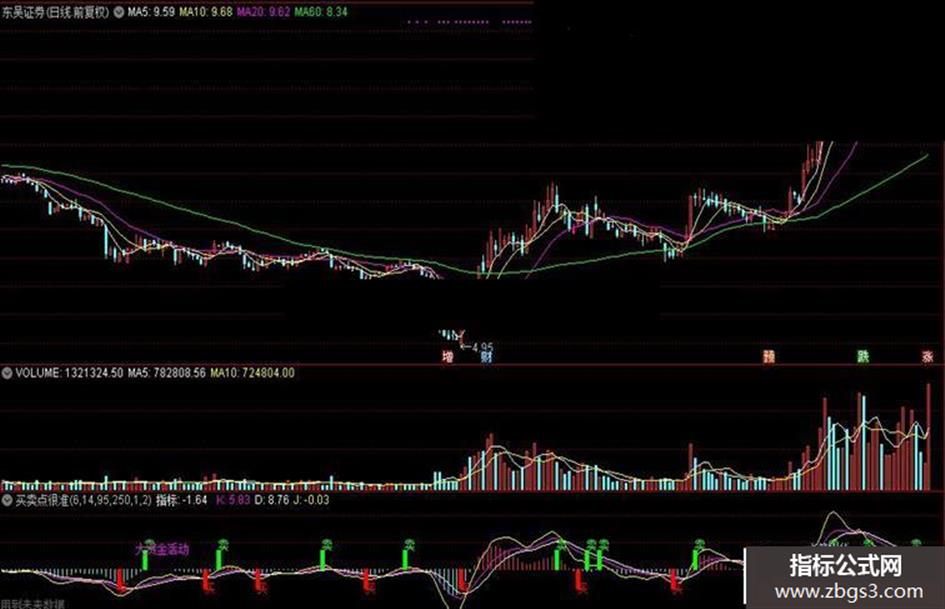Select the MA5: 9.59 label
The height and width of the screenshot is (609, 945).
[x=151, y=11]
